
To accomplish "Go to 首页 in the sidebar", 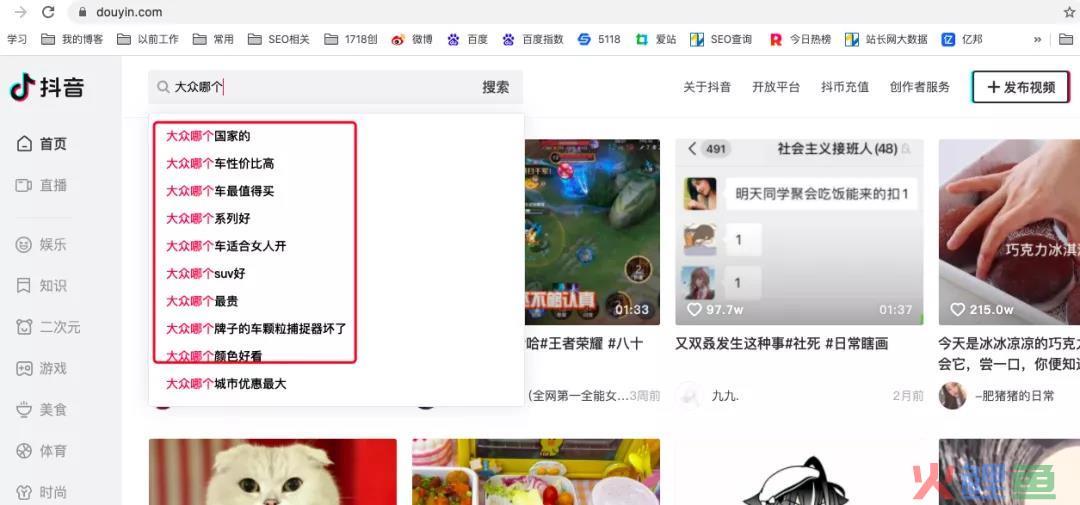I will 42,144.
